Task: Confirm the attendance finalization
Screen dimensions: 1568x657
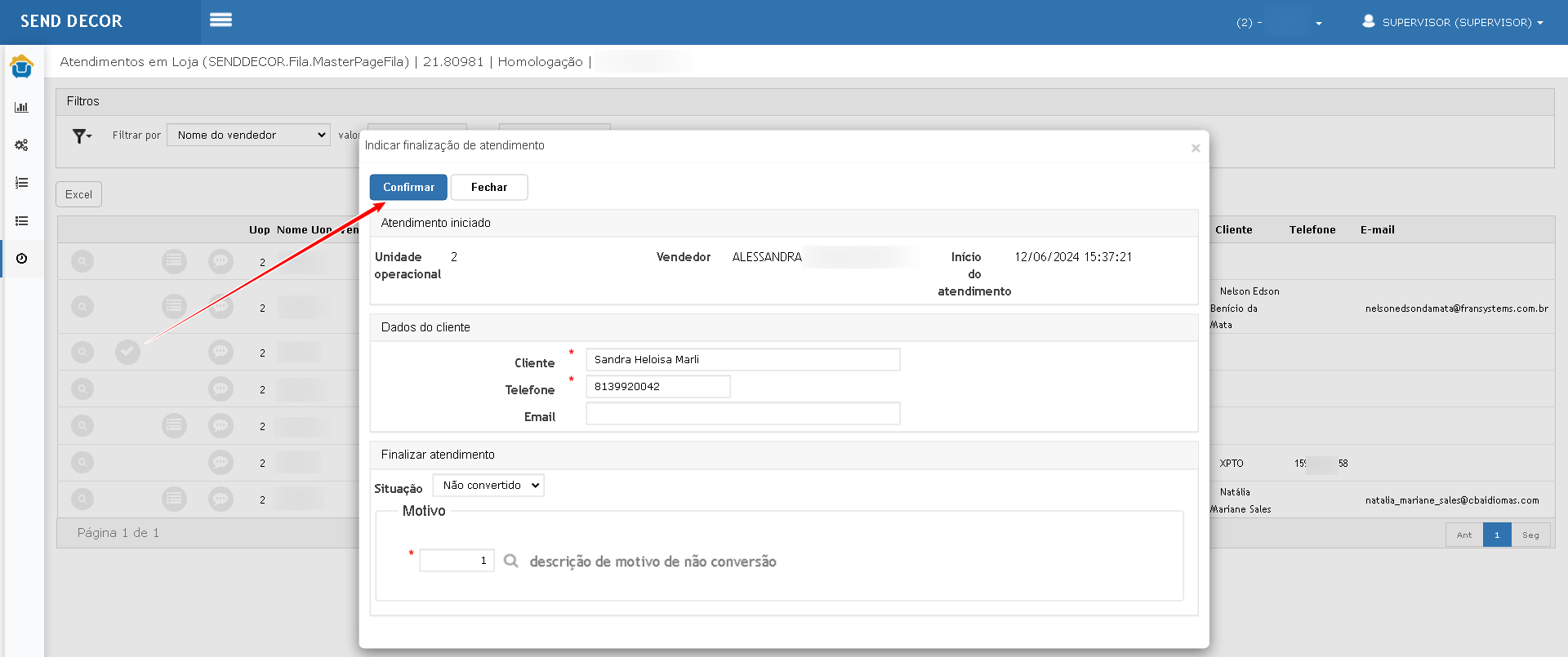Action: (x=408, y=187)
